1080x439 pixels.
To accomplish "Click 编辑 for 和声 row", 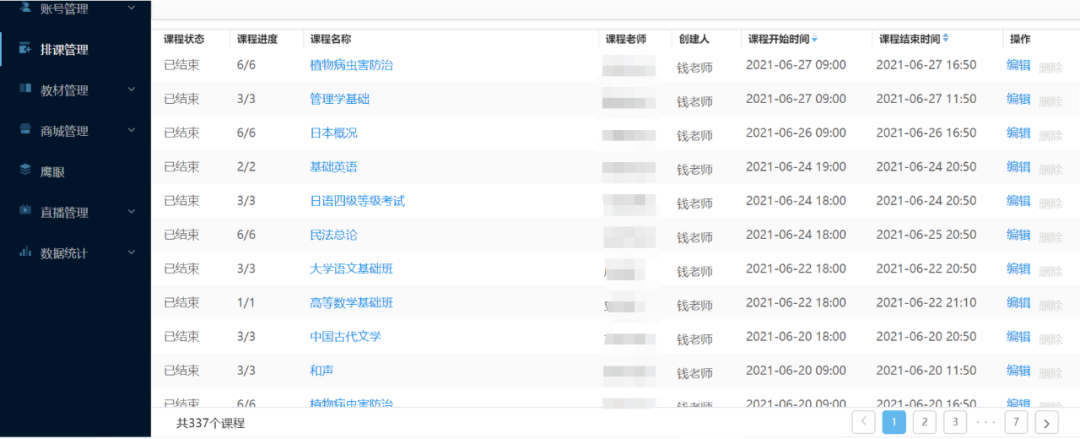I will (x=1018, y=371).
